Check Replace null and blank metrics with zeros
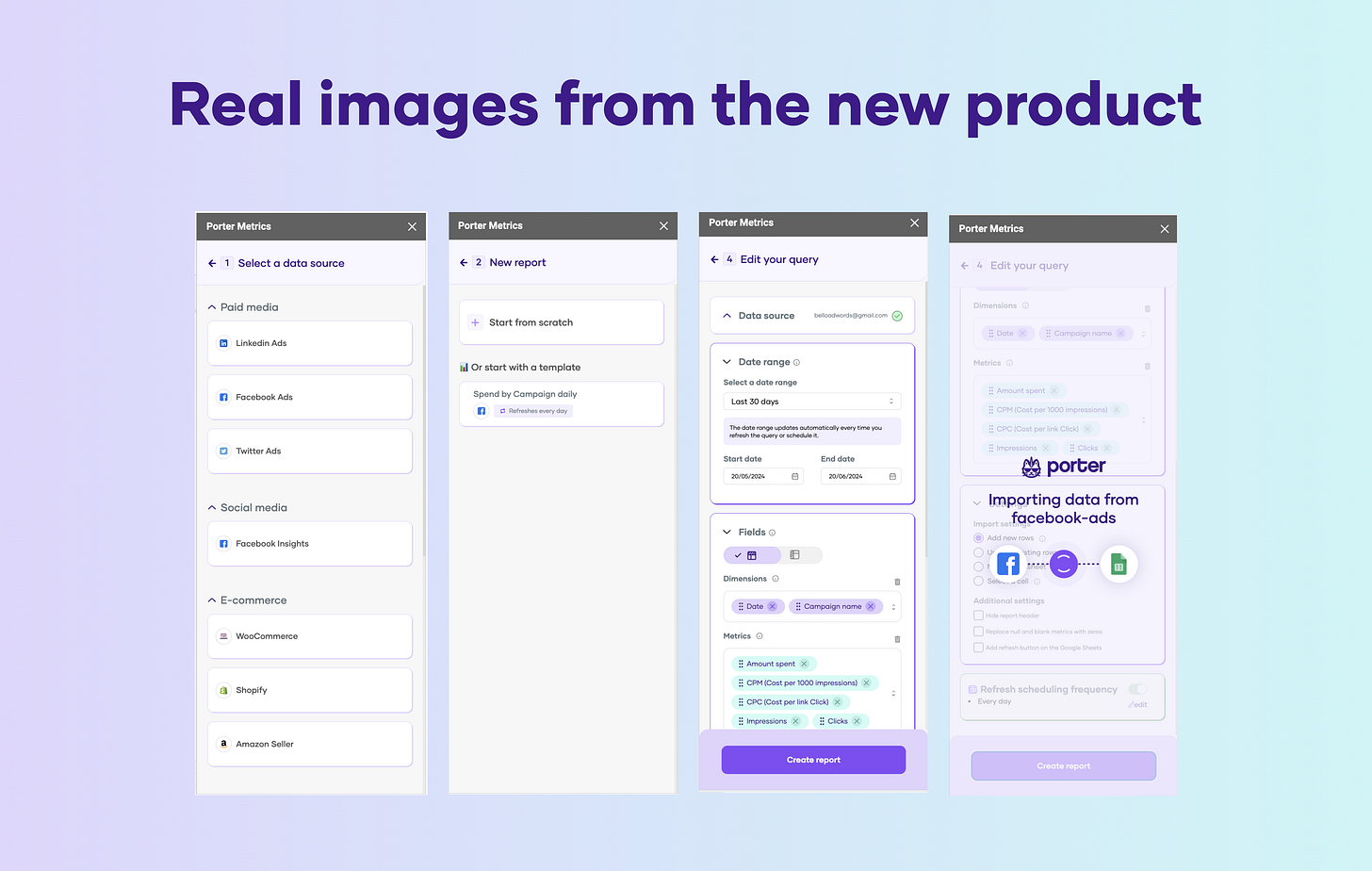 click(978, 632)
